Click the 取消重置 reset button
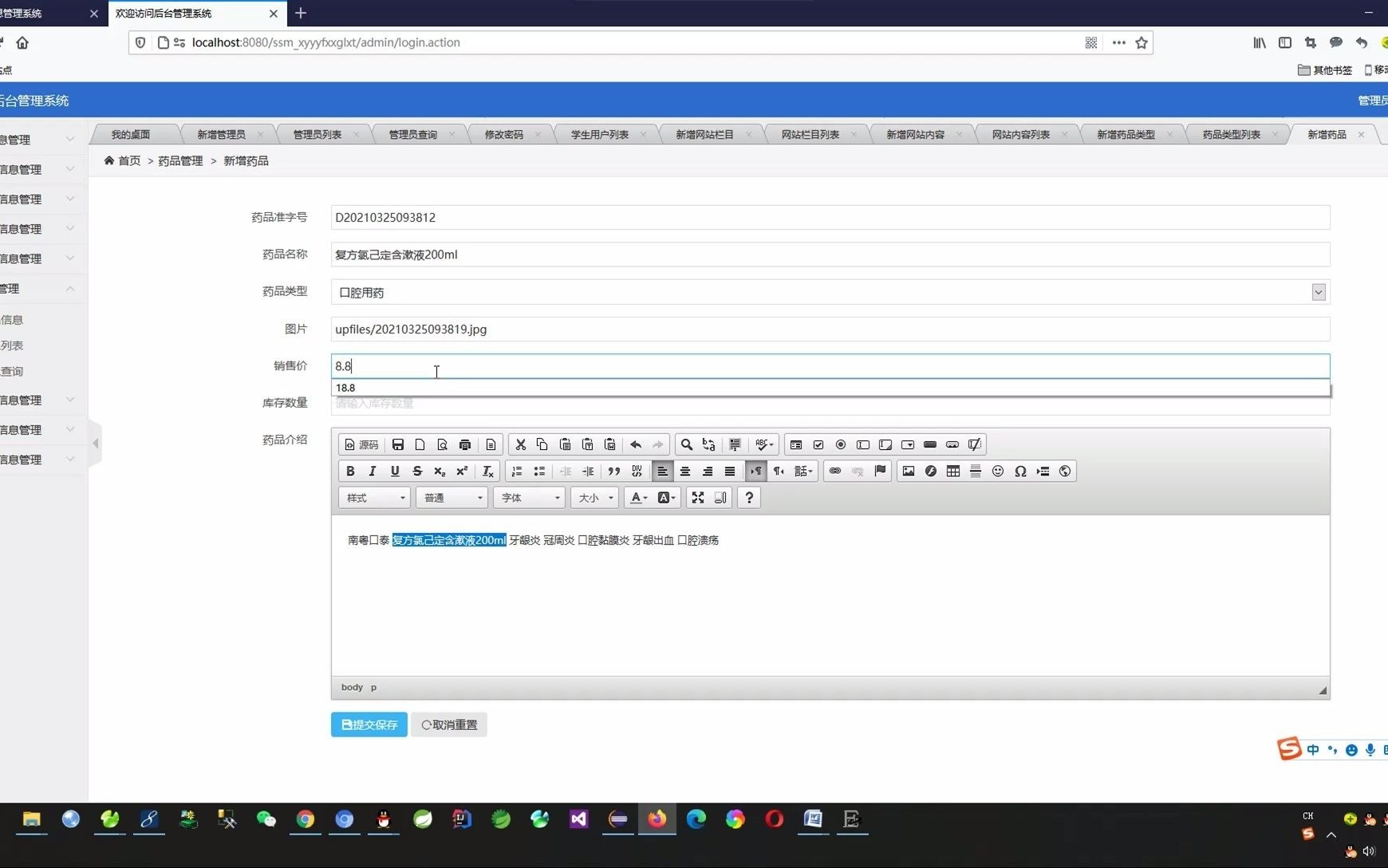 [x=448, y=724]
